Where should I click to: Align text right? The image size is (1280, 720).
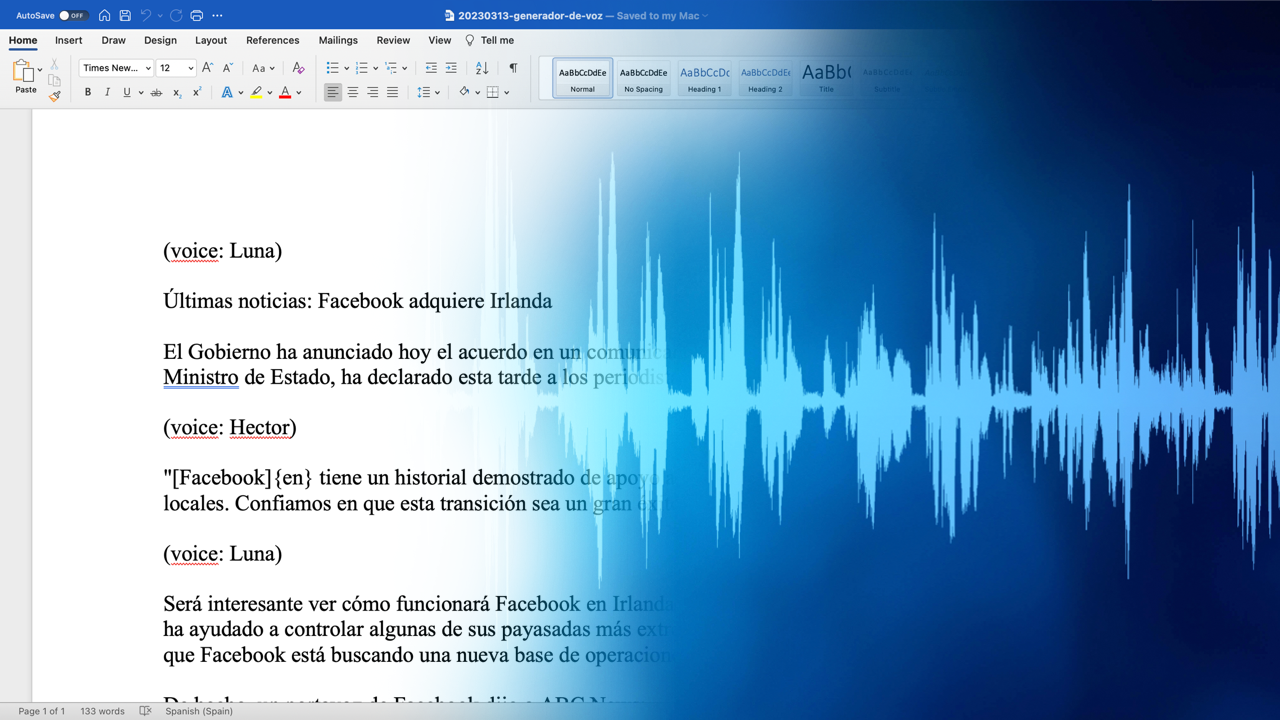[373, 92]
